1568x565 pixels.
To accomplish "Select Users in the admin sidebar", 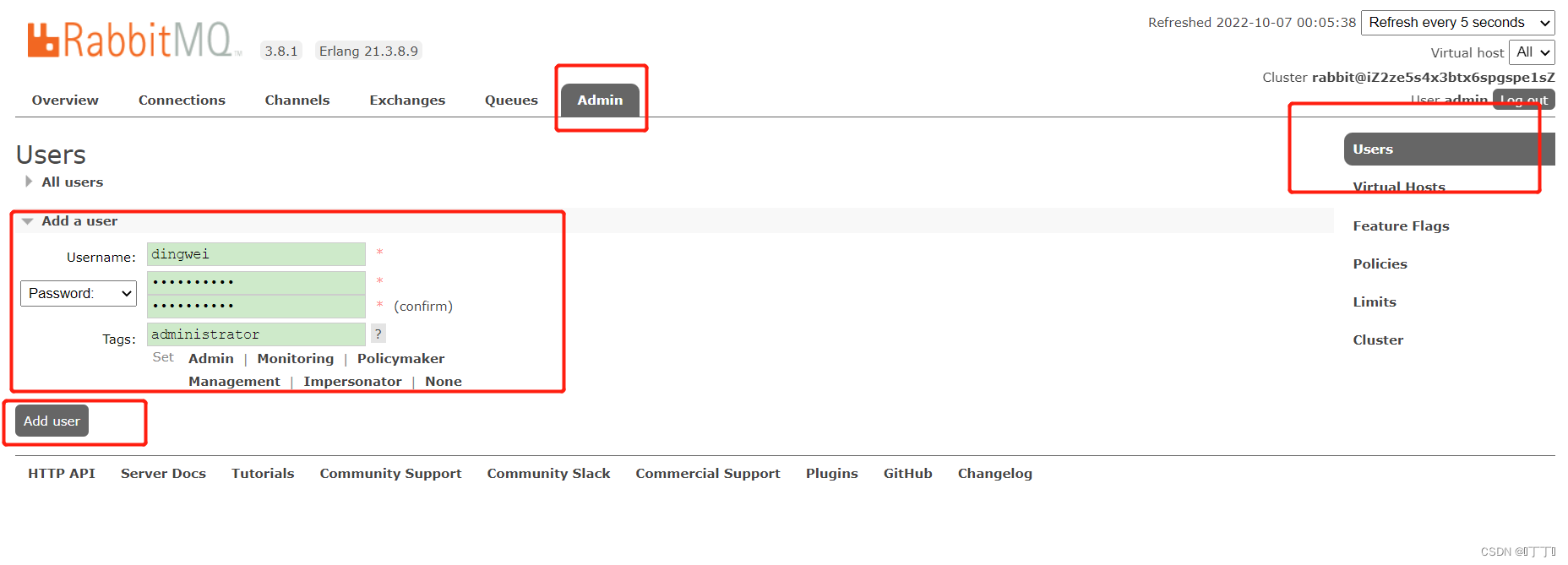I will tap(1449, 149).
